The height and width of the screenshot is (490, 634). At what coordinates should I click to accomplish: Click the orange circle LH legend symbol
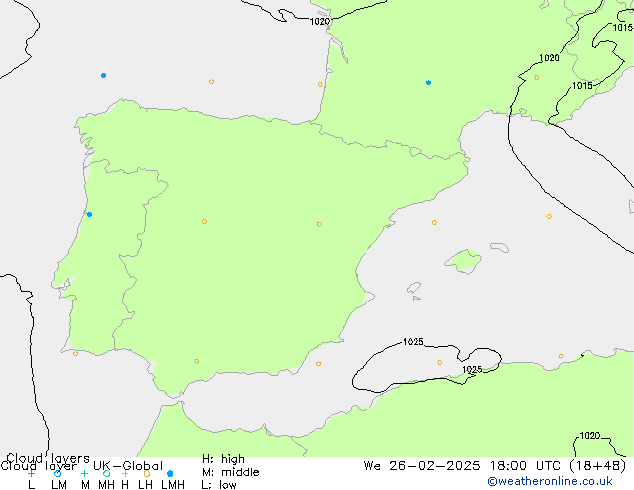[146, 473]
